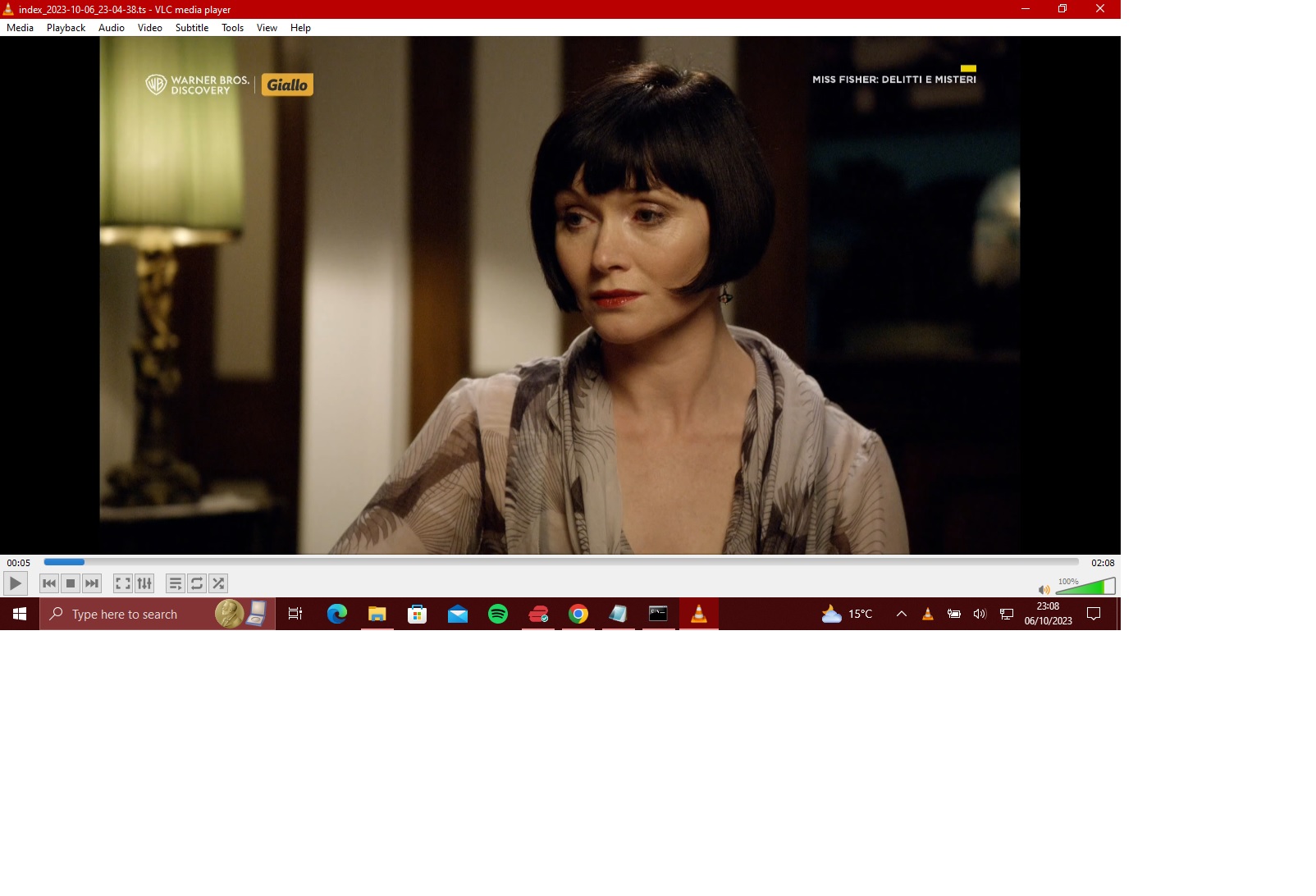
Task: Click the VLC icon in the system tray
Action: [x=927, y=614]
